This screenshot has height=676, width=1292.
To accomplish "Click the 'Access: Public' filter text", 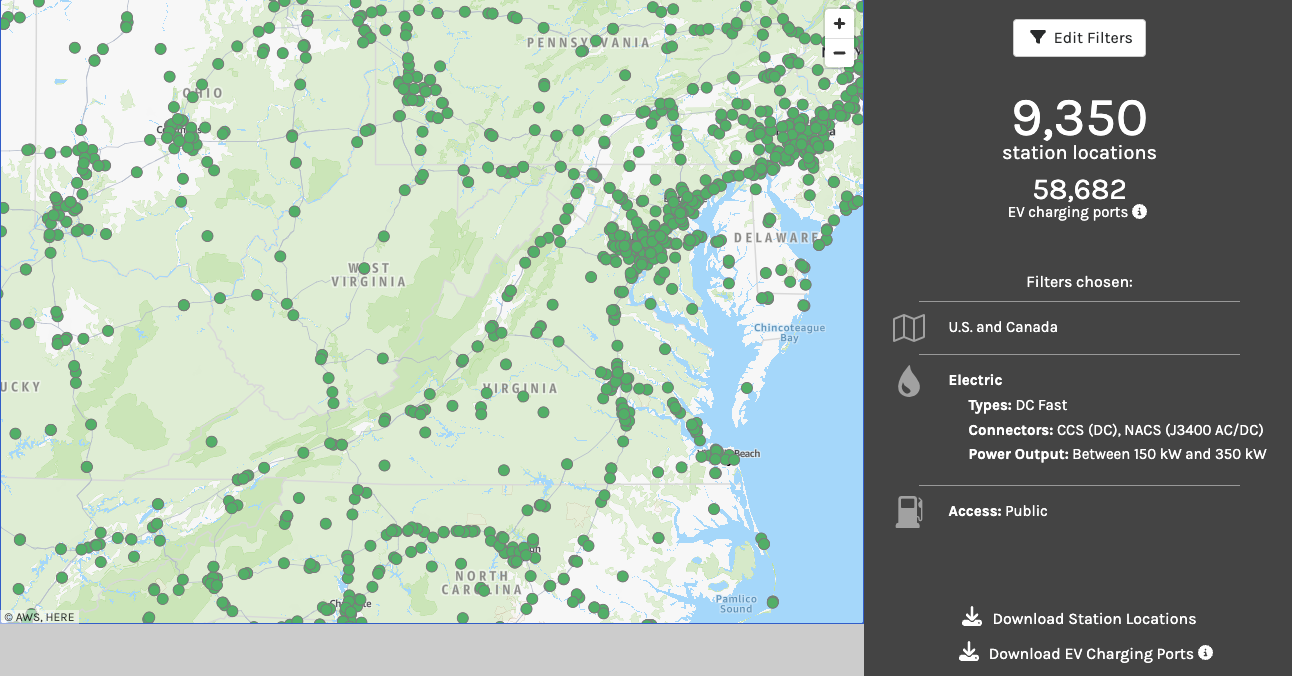I will 998,511.
